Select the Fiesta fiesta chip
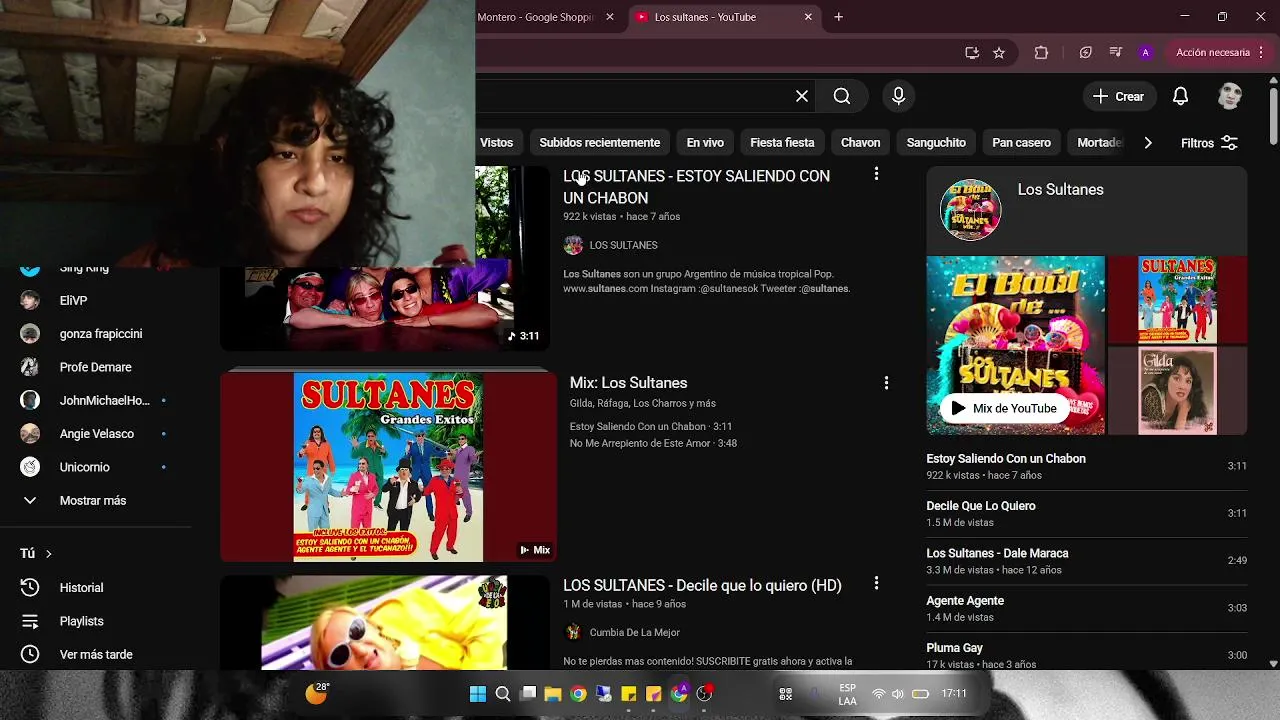Image resolution: width=1280 pixels, height=720 pixels. (x=782, y=143)
